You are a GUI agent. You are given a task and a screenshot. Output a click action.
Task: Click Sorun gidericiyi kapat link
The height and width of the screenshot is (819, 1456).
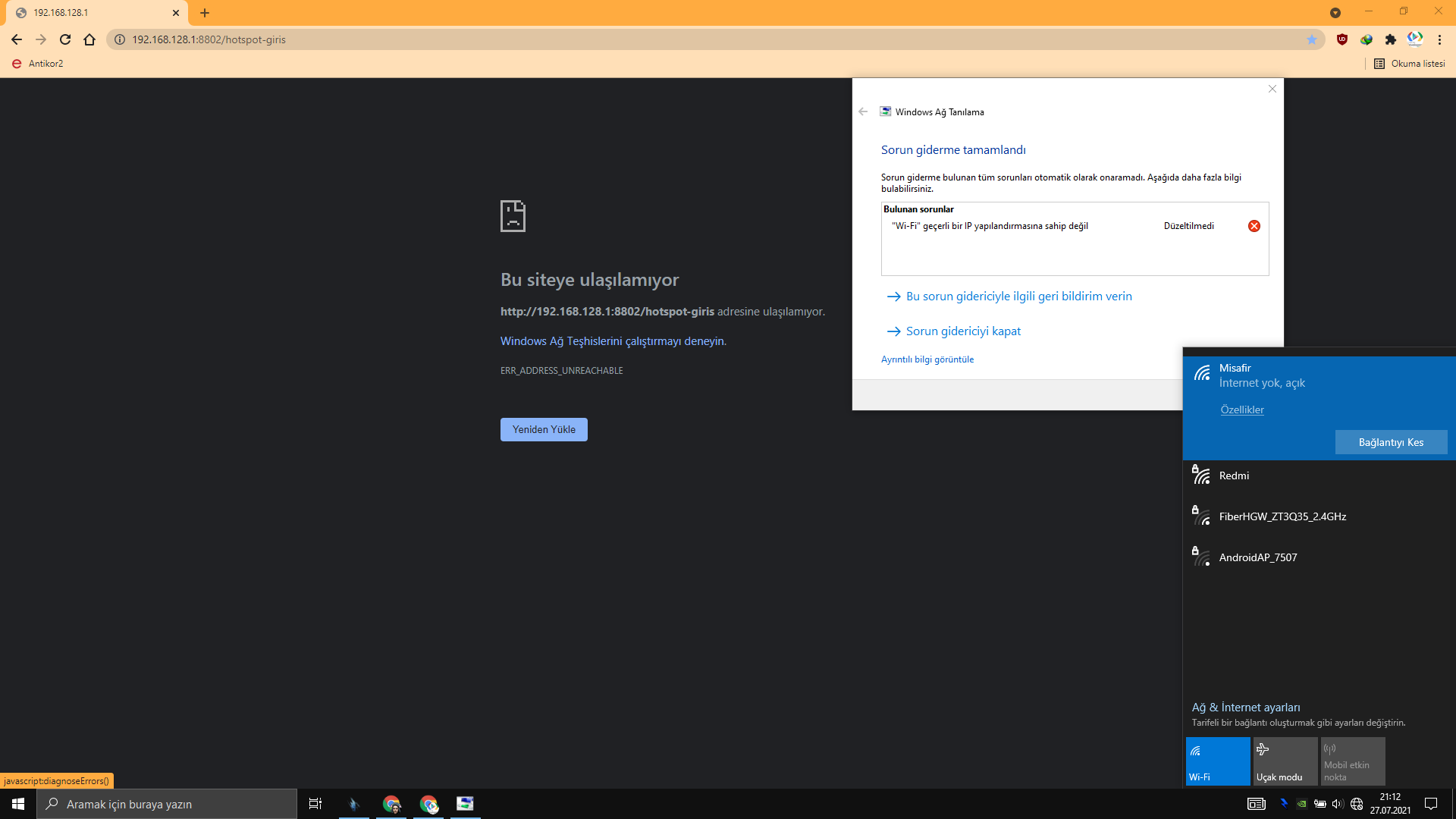(x=963, y=331)
